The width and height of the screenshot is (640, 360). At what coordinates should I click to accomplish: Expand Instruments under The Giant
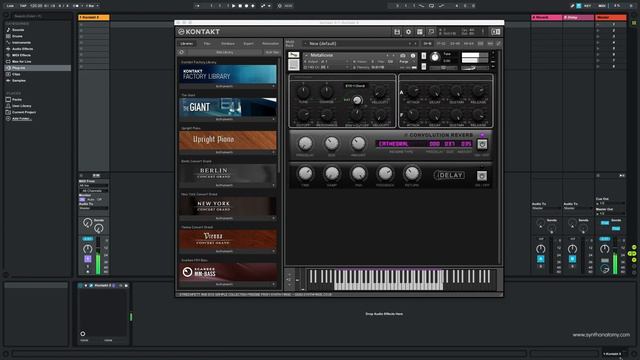228,119
